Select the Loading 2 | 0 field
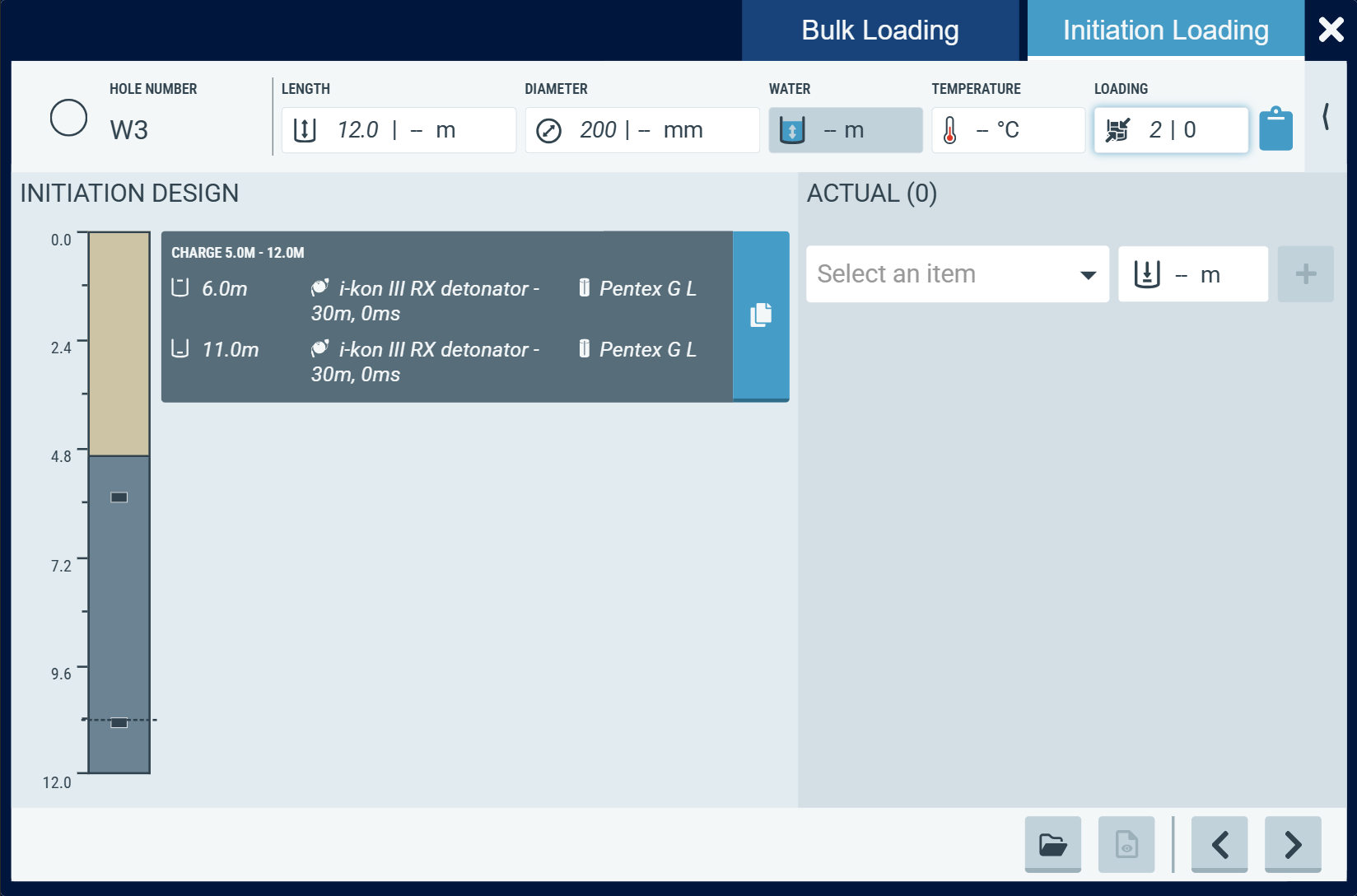This screenshot has height=896, width=1357. coord(1171,130)
